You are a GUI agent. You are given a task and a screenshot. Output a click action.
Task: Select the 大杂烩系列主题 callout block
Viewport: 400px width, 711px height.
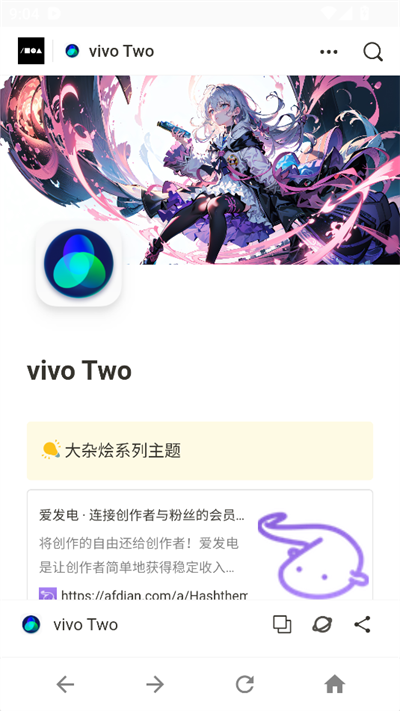[x=200, y=451]
